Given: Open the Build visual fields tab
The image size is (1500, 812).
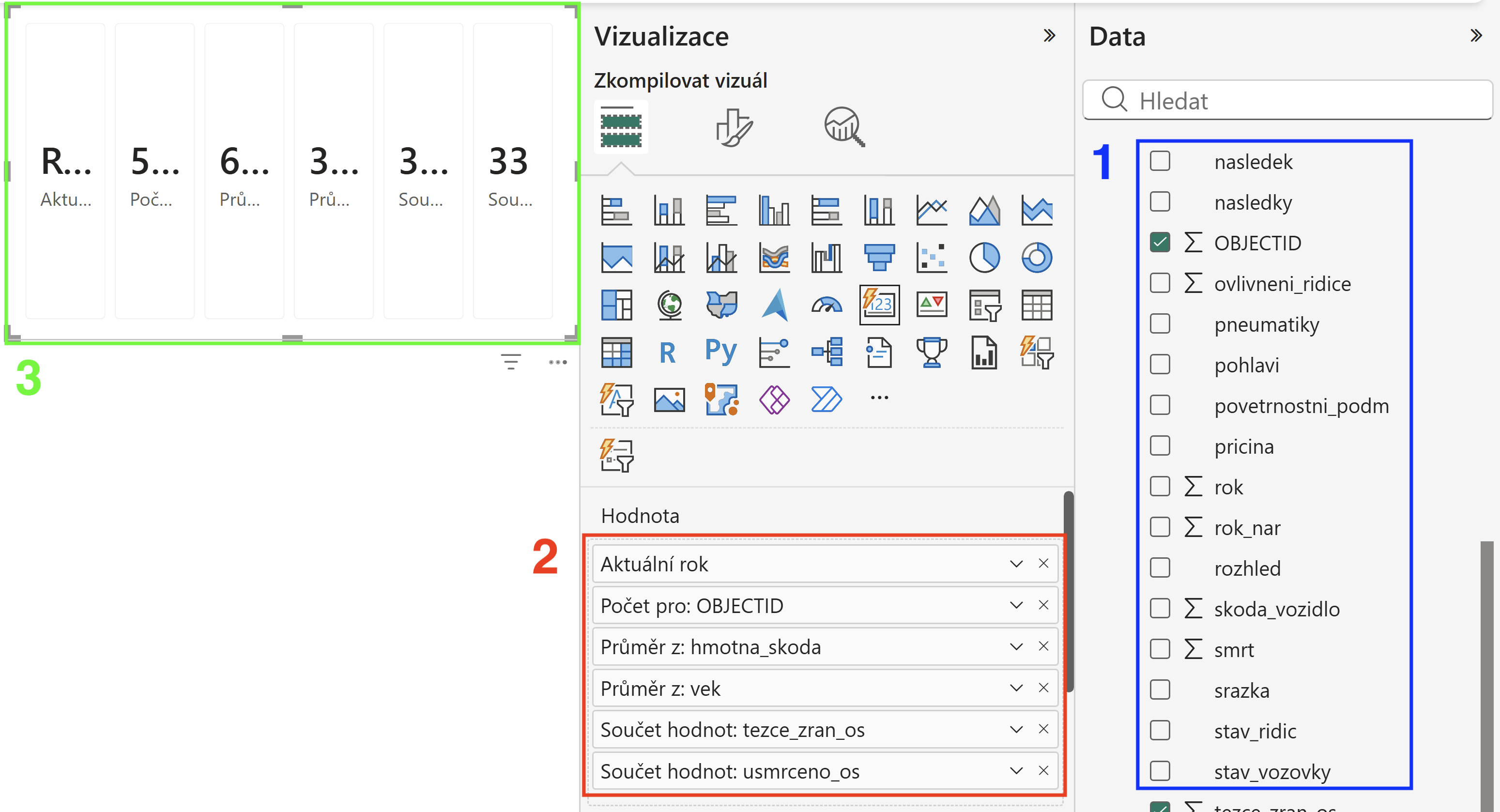Looking at the screenshot, I should click(x=621, y=127).
